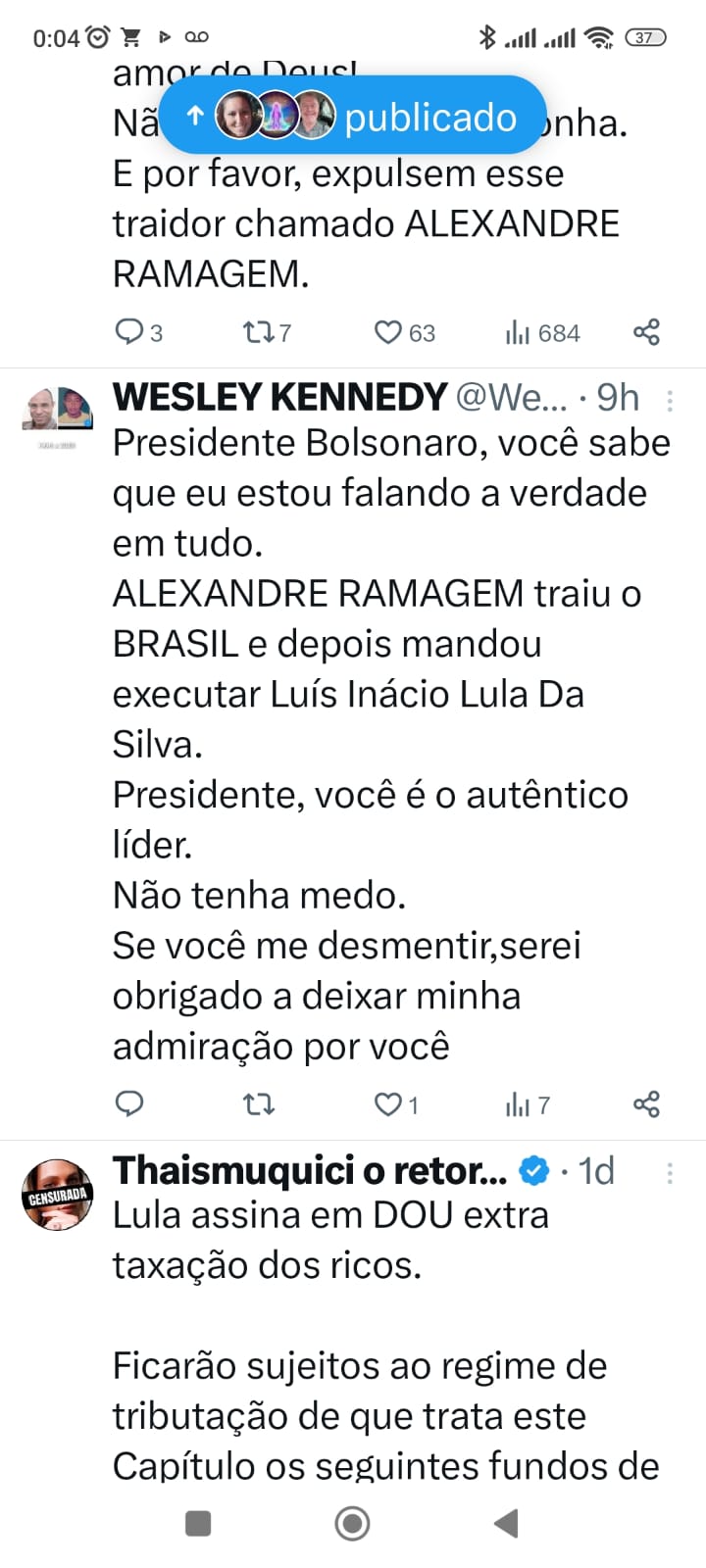Tap the blue 'publicado' new posts pill

(x=352, y=116)
